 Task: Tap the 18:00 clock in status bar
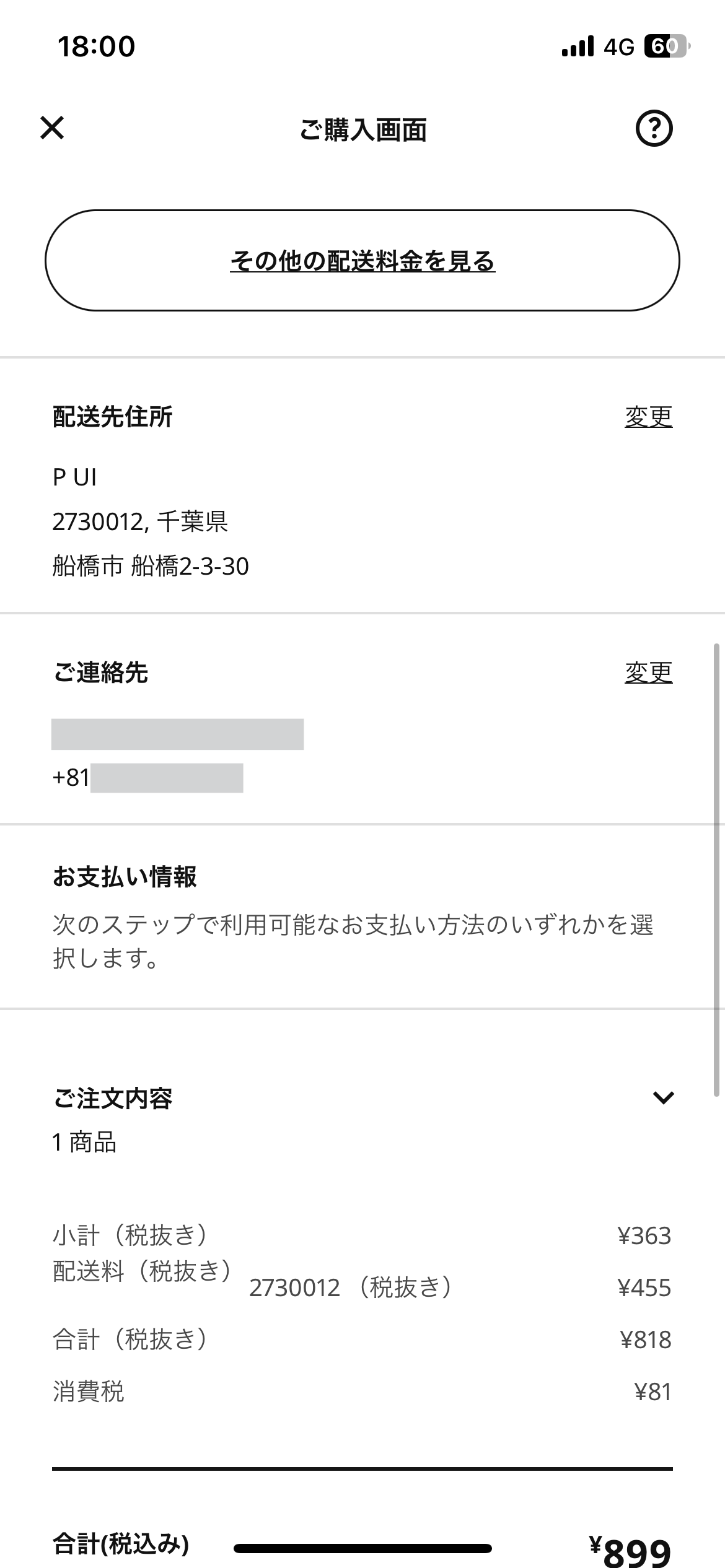pos(96,46)
